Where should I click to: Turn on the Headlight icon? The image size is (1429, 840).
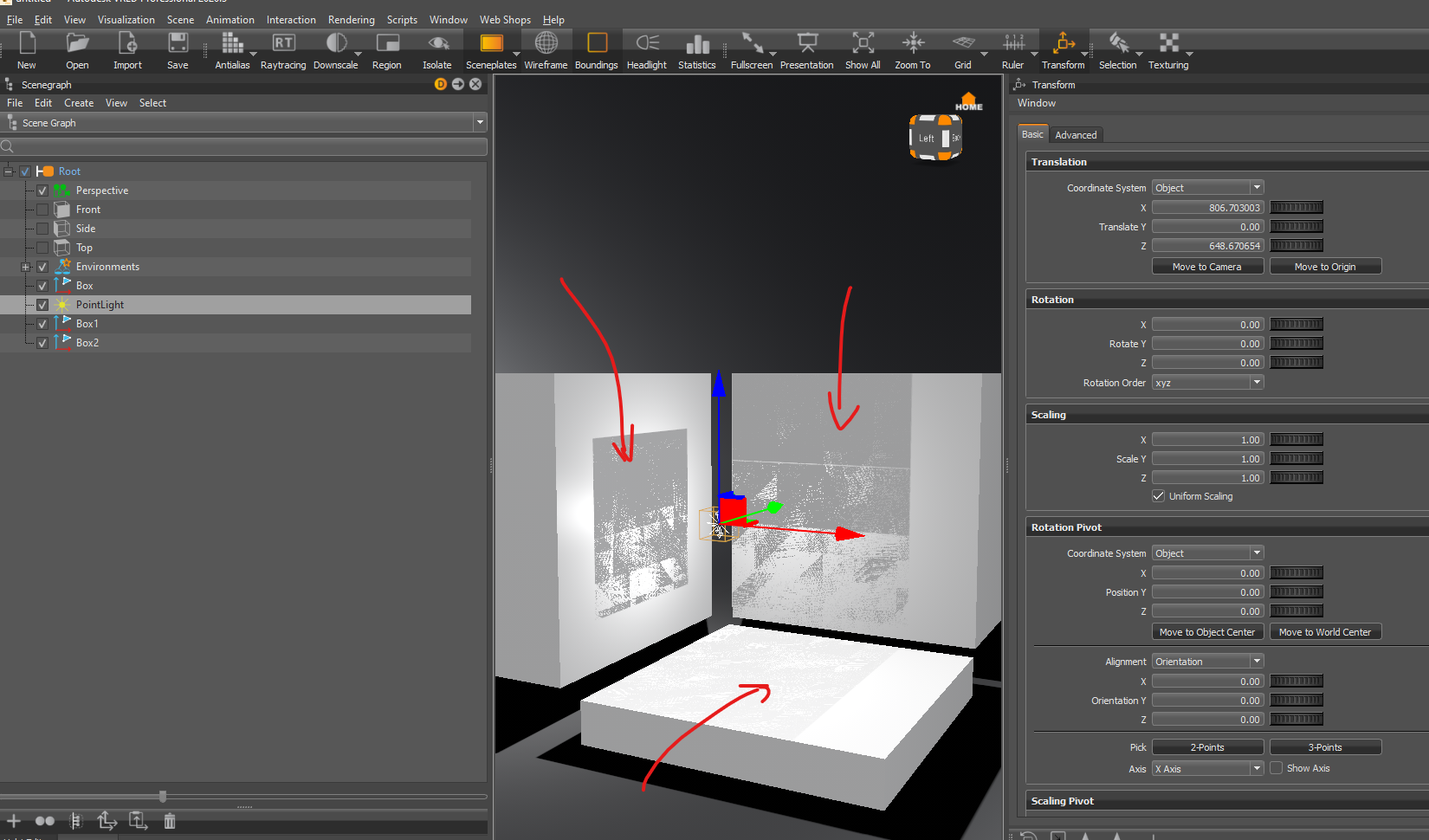[x=647, y=42]
